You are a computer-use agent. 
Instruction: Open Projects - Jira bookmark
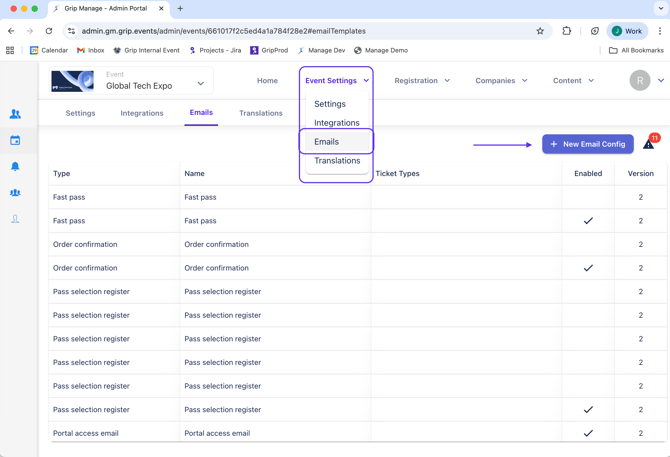click(x=215, y=50)
